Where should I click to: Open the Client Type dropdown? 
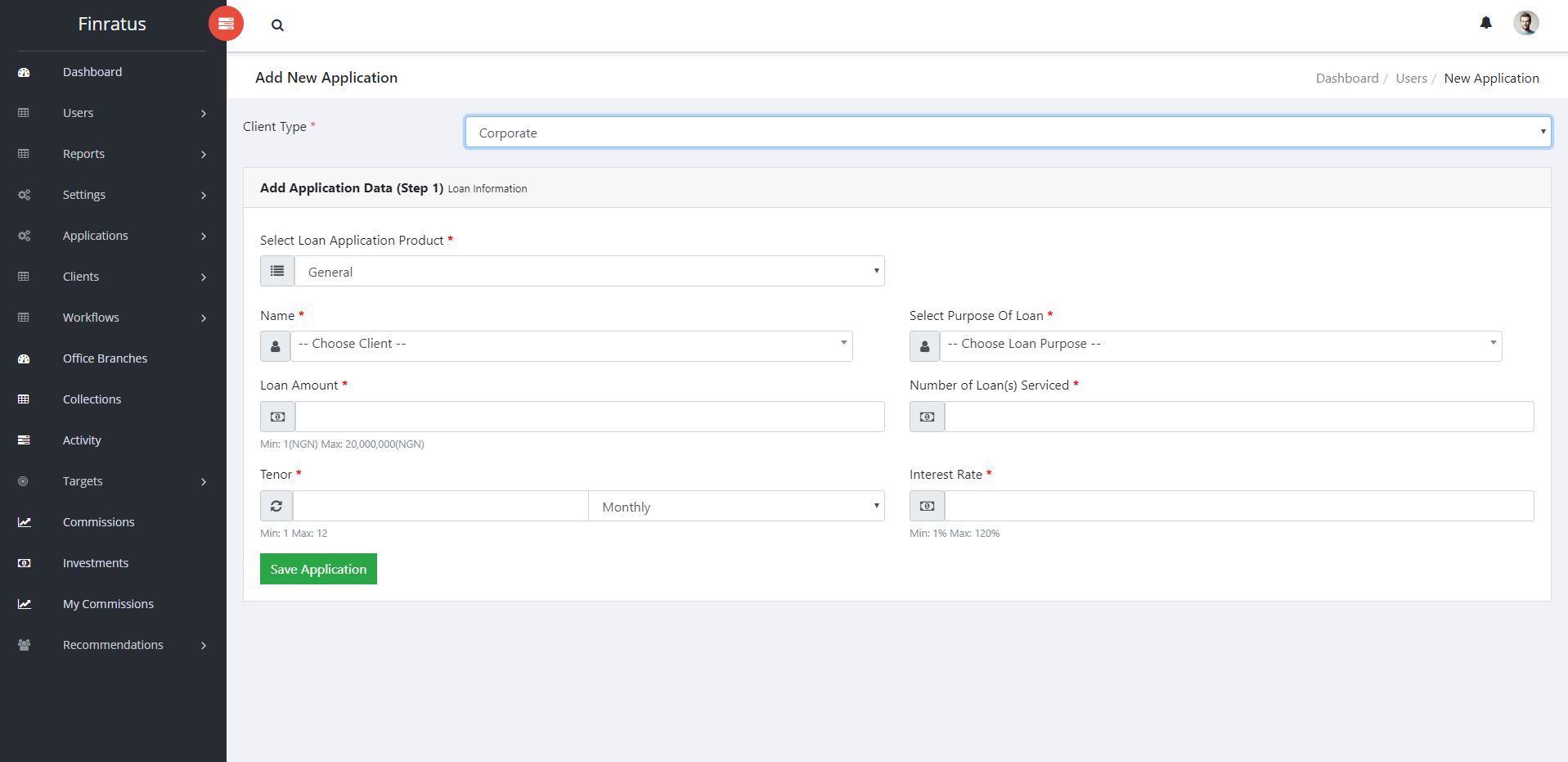tap(1007, 133)
